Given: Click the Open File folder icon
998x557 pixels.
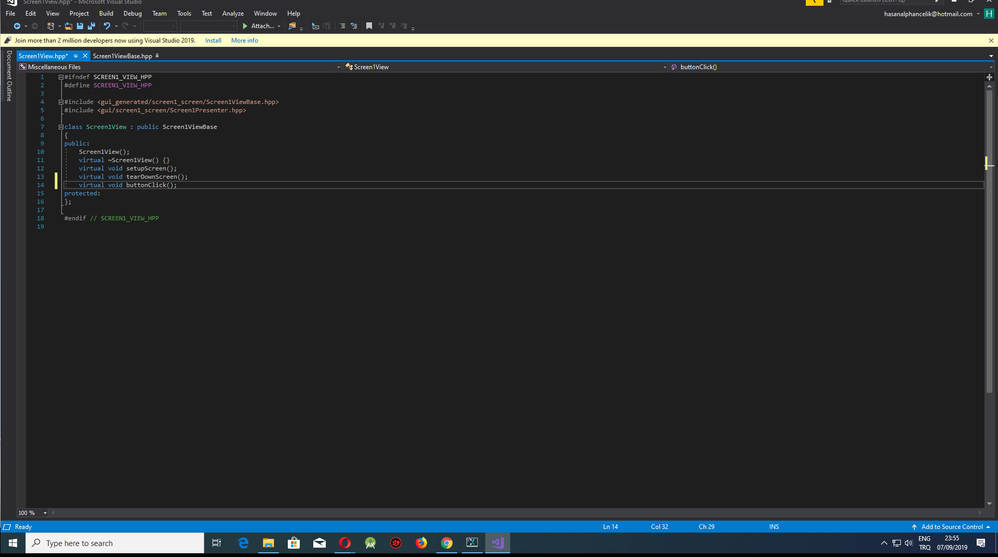Looking at the screenshot, I should point(68,26).
